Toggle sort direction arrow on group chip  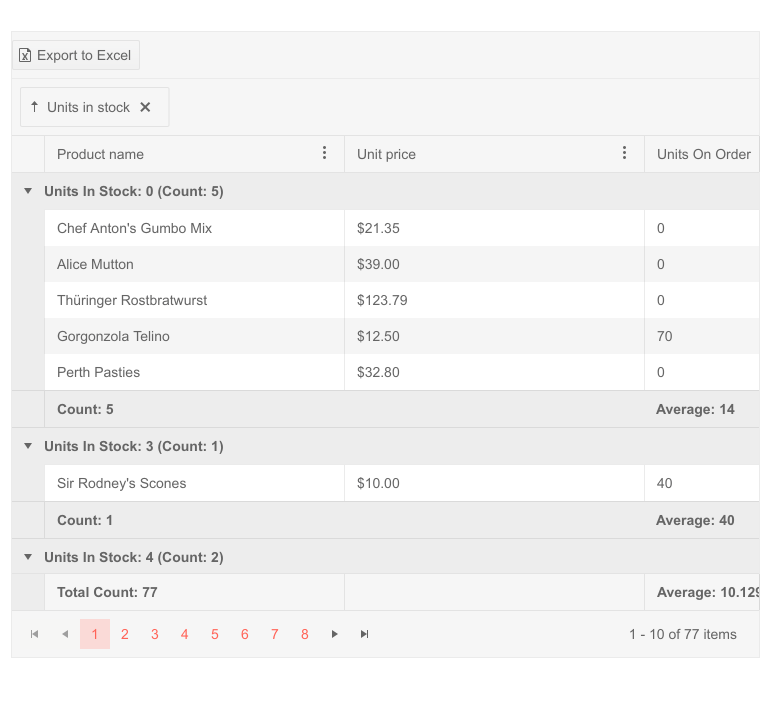34,107
